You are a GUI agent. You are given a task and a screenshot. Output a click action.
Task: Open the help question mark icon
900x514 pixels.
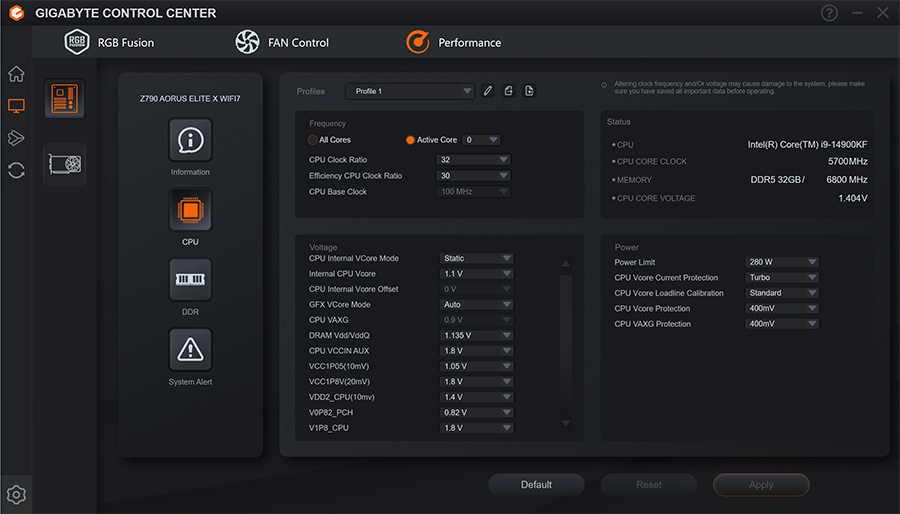click(x=829, y=13)
